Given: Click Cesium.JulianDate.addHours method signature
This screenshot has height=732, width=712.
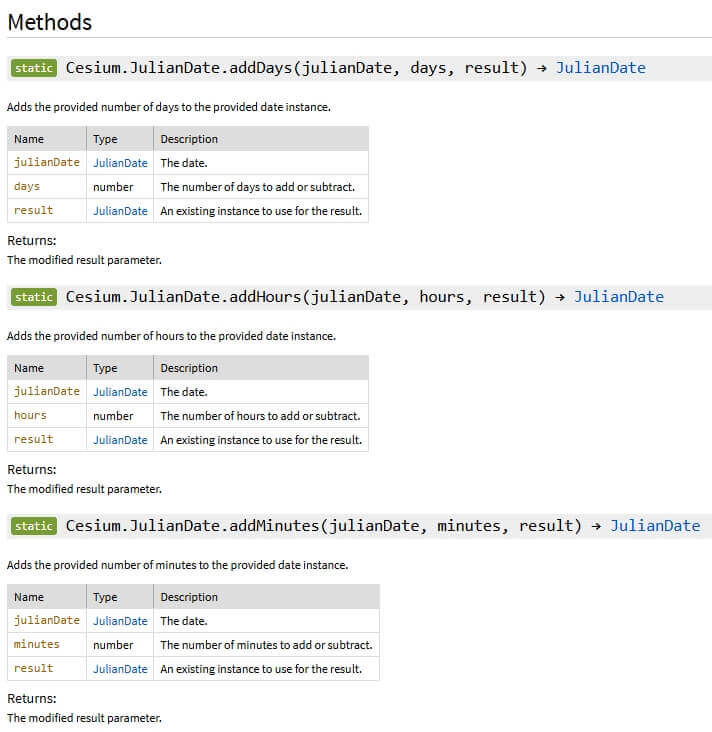Looking at the screenshot, I should [x=305, y=297].
